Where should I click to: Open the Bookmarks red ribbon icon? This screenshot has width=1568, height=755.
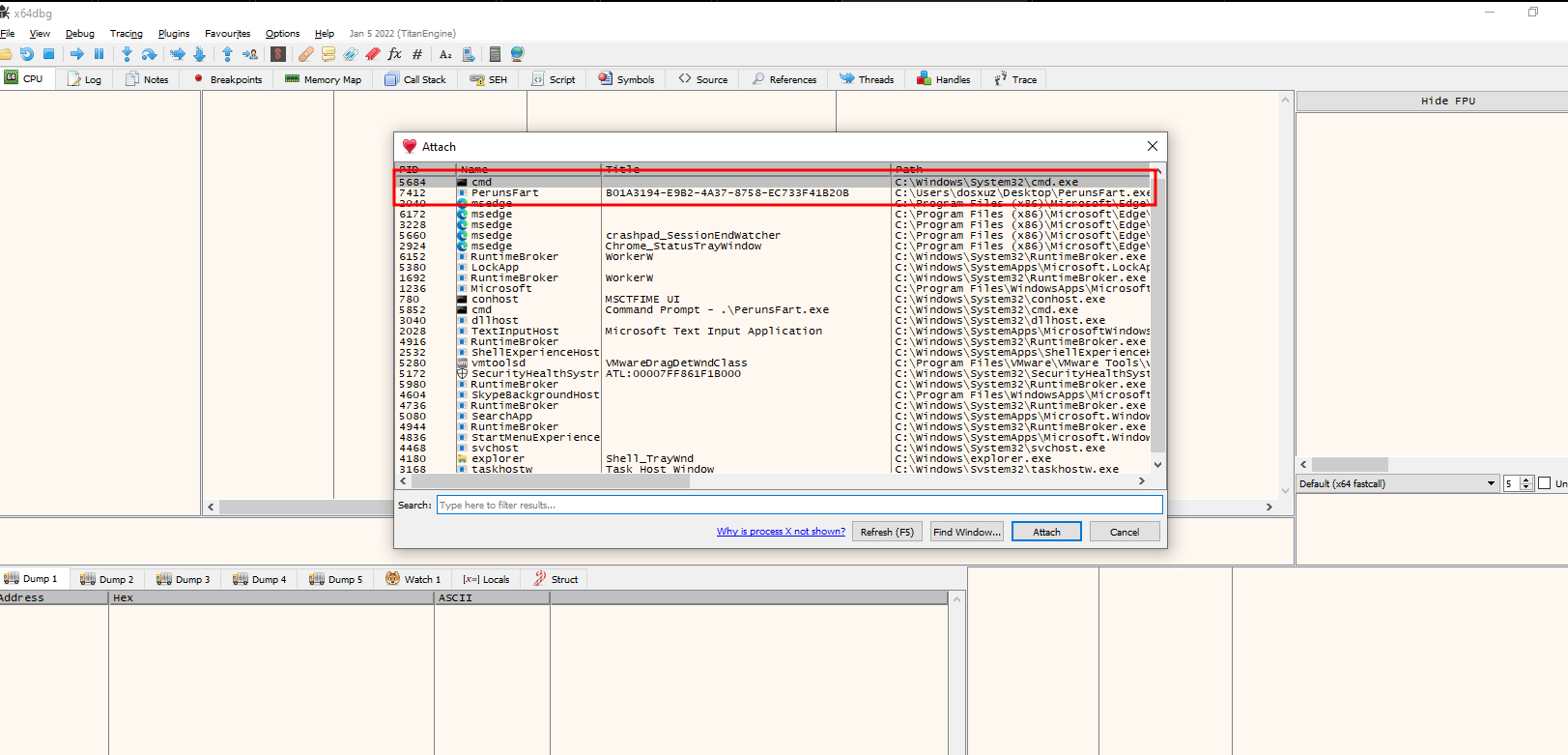373,54
